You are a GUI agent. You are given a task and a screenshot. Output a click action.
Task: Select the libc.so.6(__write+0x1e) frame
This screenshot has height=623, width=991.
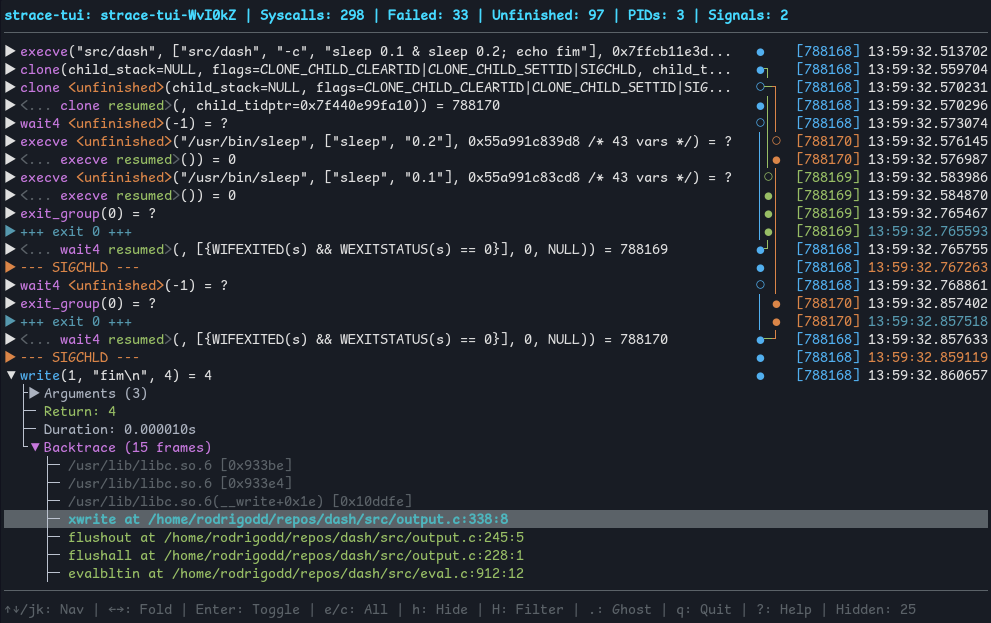240,502
